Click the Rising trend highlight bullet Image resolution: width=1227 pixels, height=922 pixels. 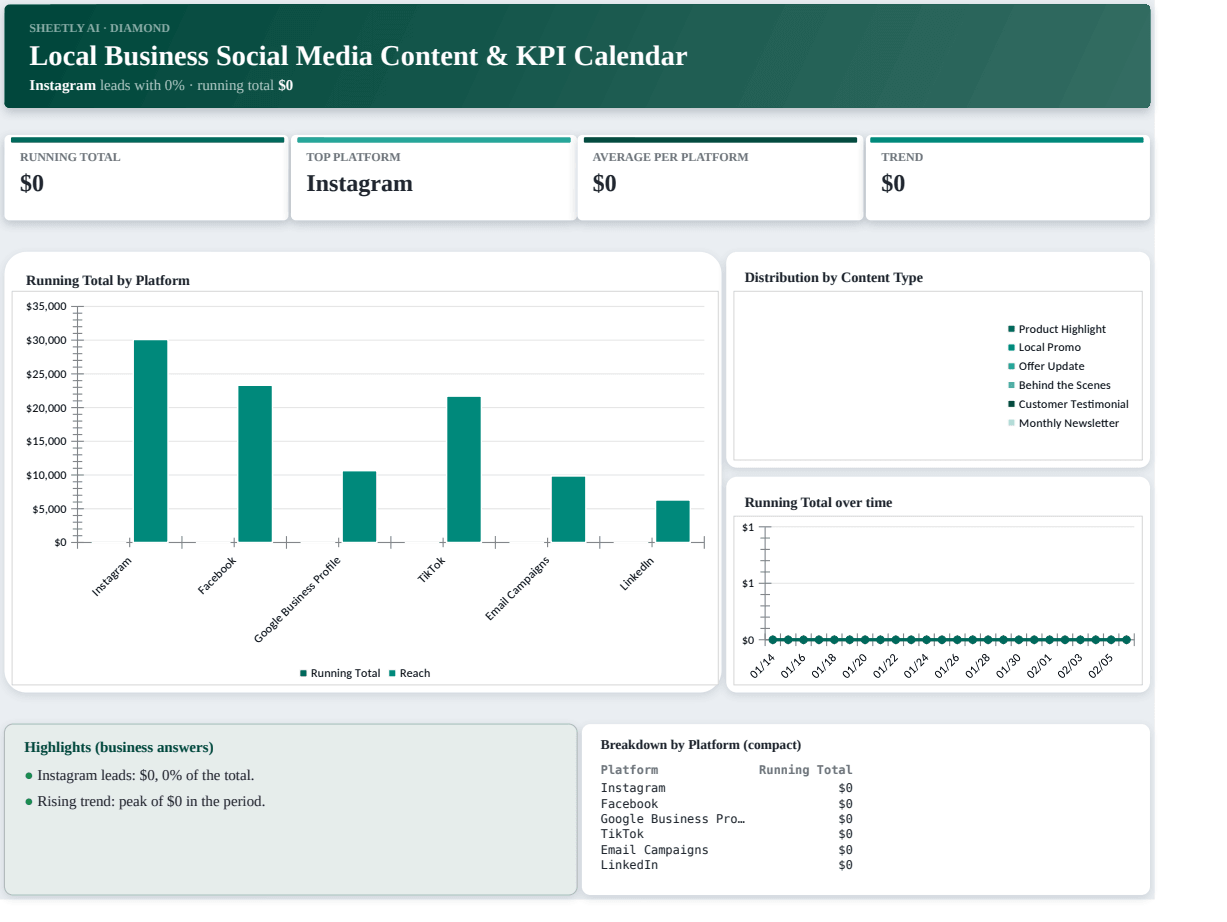[x=145, y=801]
